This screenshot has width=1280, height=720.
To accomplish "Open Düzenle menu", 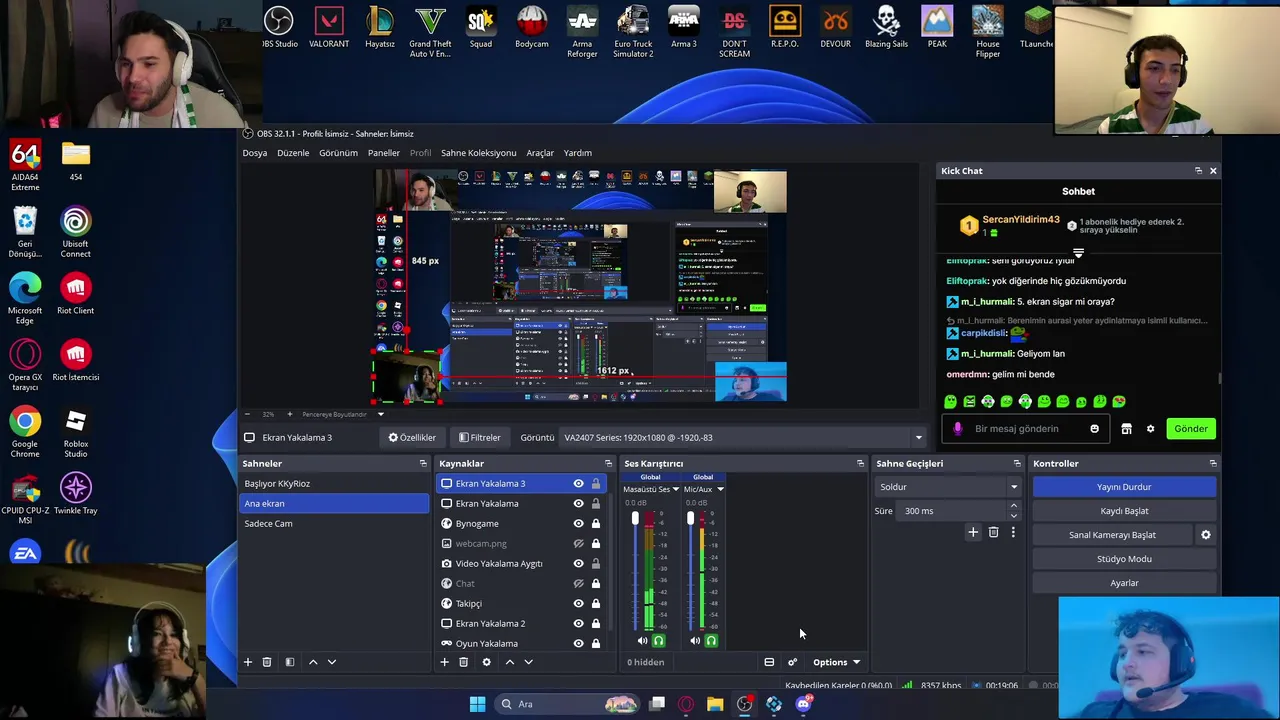I will [x=293, y=153].
